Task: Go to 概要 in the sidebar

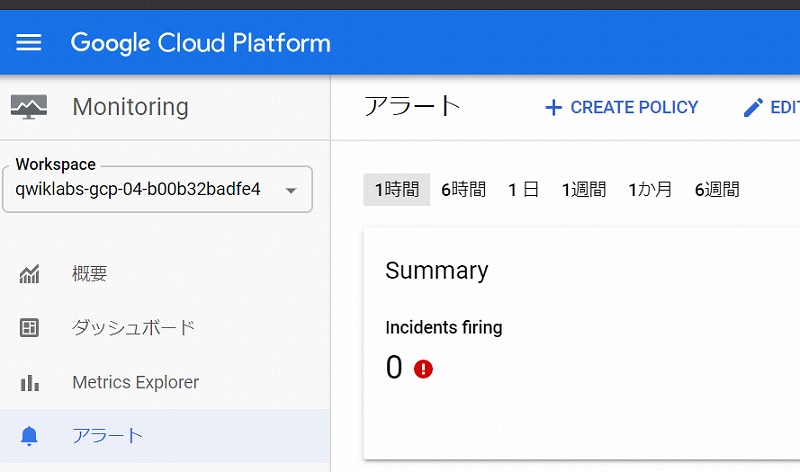Action: (x=90, y=274)
